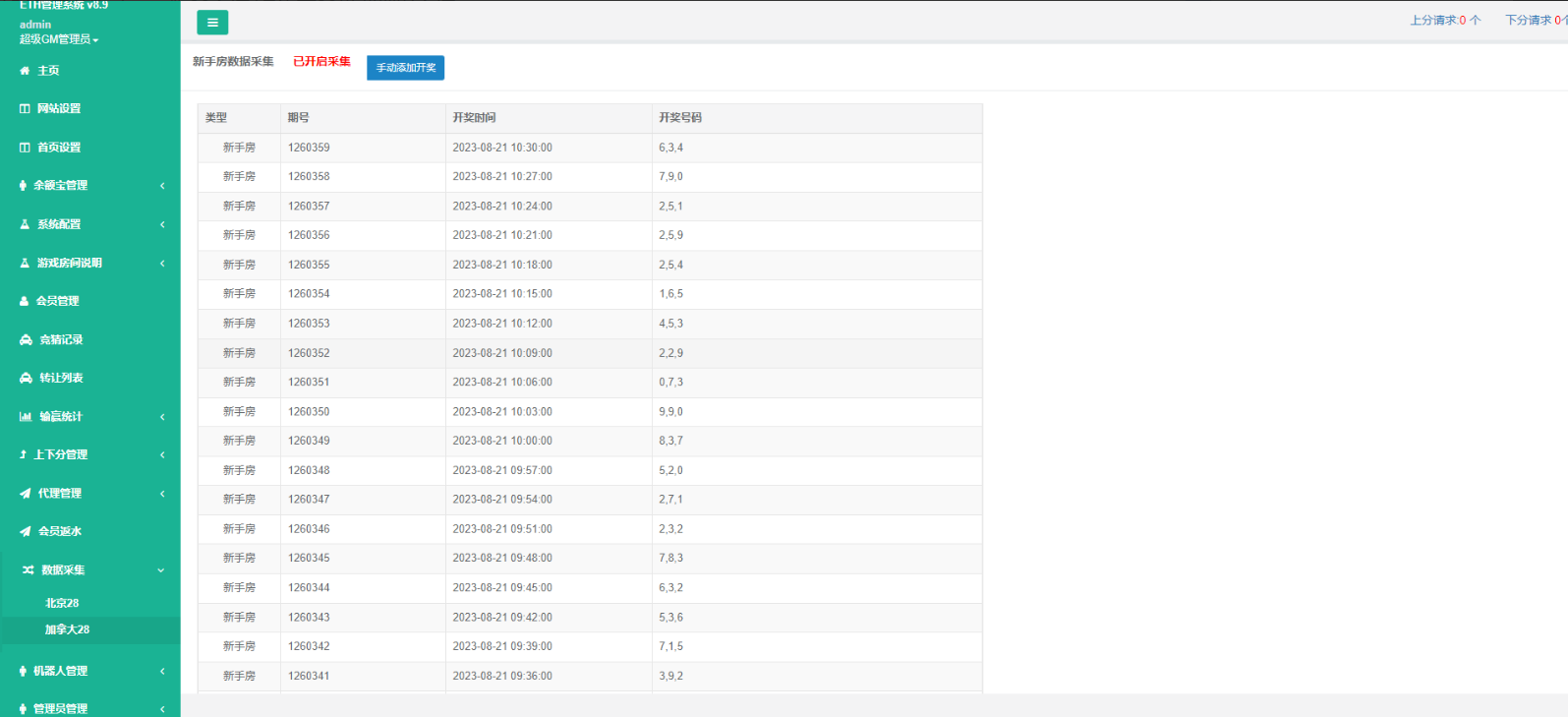This screenshot has width=1568, height=717.
Task: Open the 上分请求 notification link
Action: tap(1444, 20)
